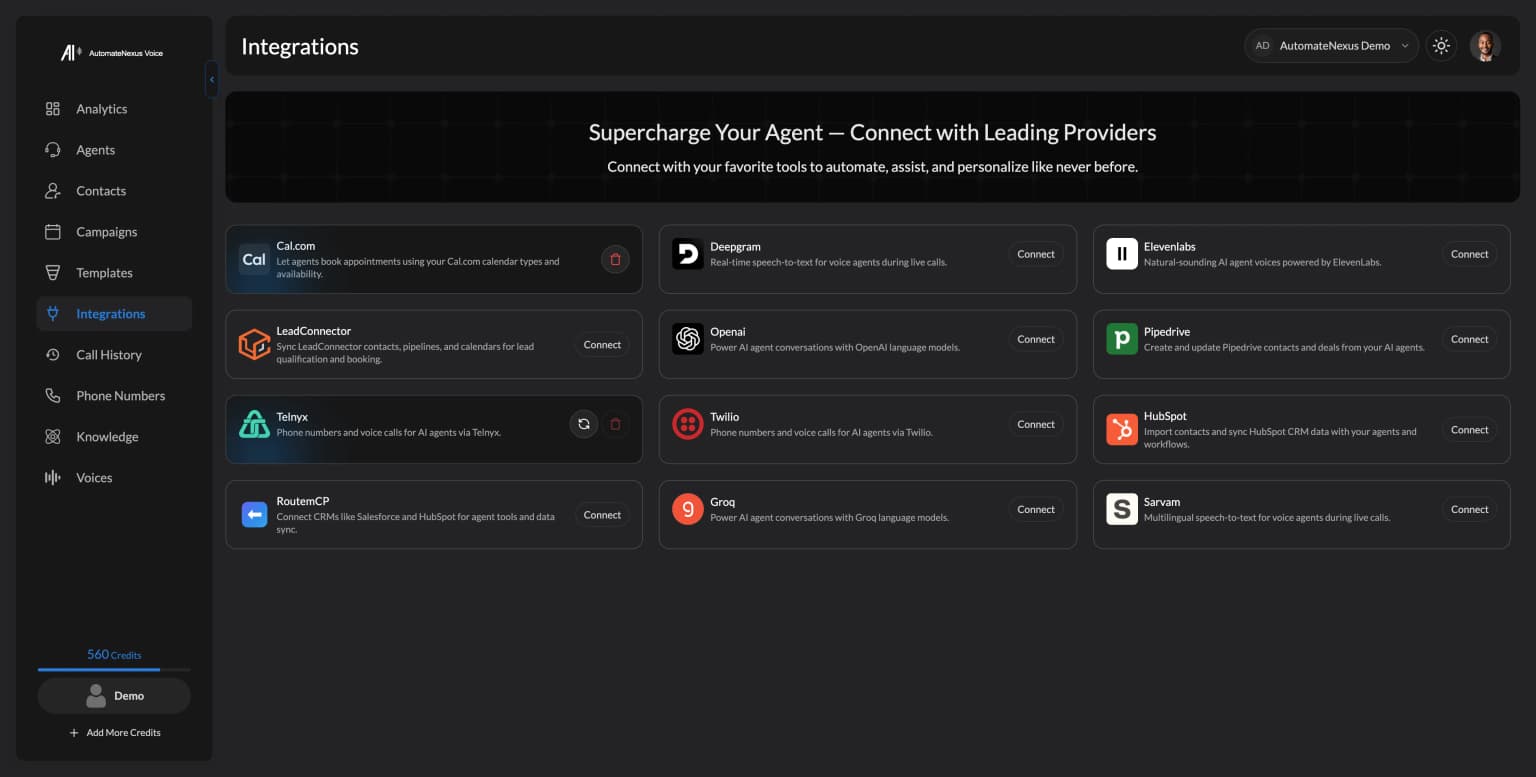Connect the Groq integration
The height and width of the screenshot is (777, 1536).
[1036, 509]
